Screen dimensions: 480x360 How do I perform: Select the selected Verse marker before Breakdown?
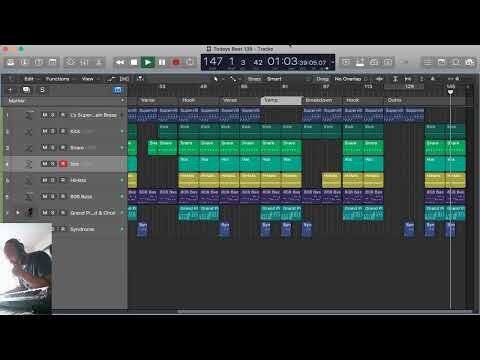pyautogui.click(x=281, y=100)
